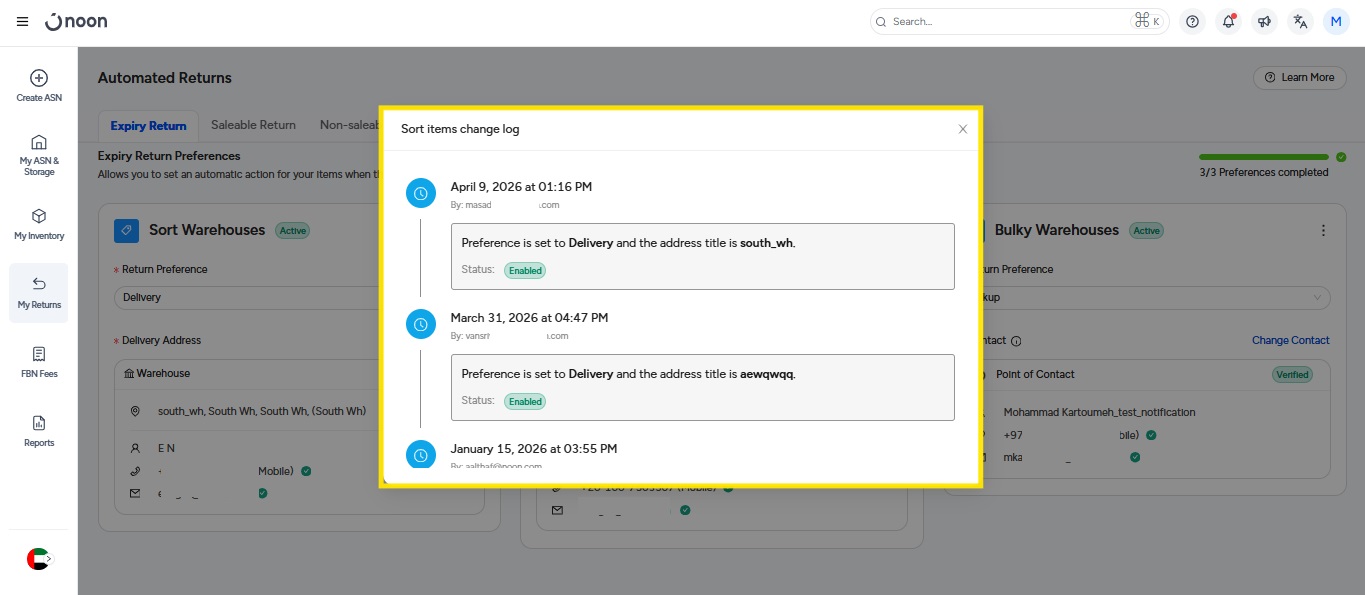Open the hamburger navigation menu

[23, 21]
